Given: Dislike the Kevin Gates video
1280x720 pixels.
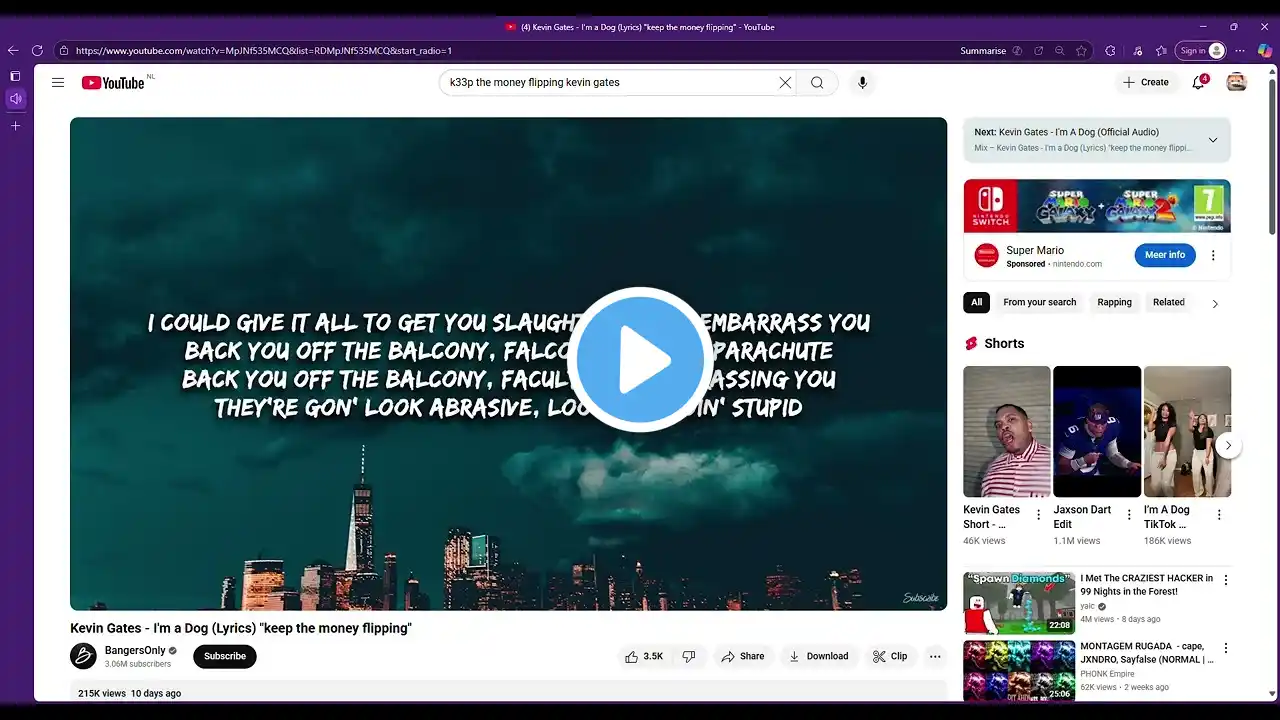Looking at the screenshot, I should (x=689, y=656).
